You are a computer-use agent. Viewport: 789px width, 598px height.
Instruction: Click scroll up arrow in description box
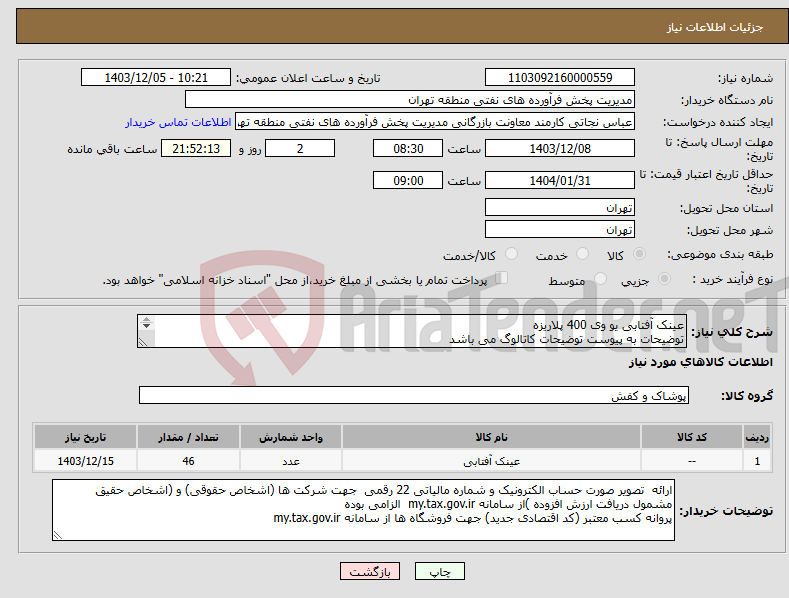pyautogui.click(x=146, y=319)
